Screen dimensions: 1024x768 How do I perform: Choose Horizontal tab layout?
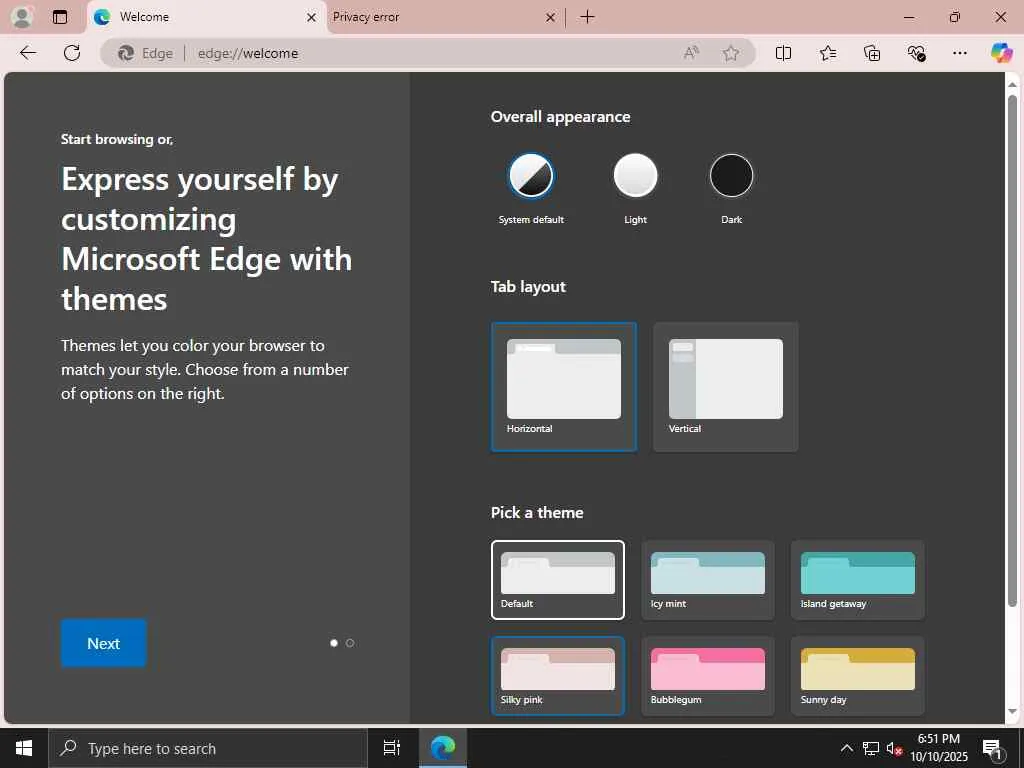pos(564,387)
